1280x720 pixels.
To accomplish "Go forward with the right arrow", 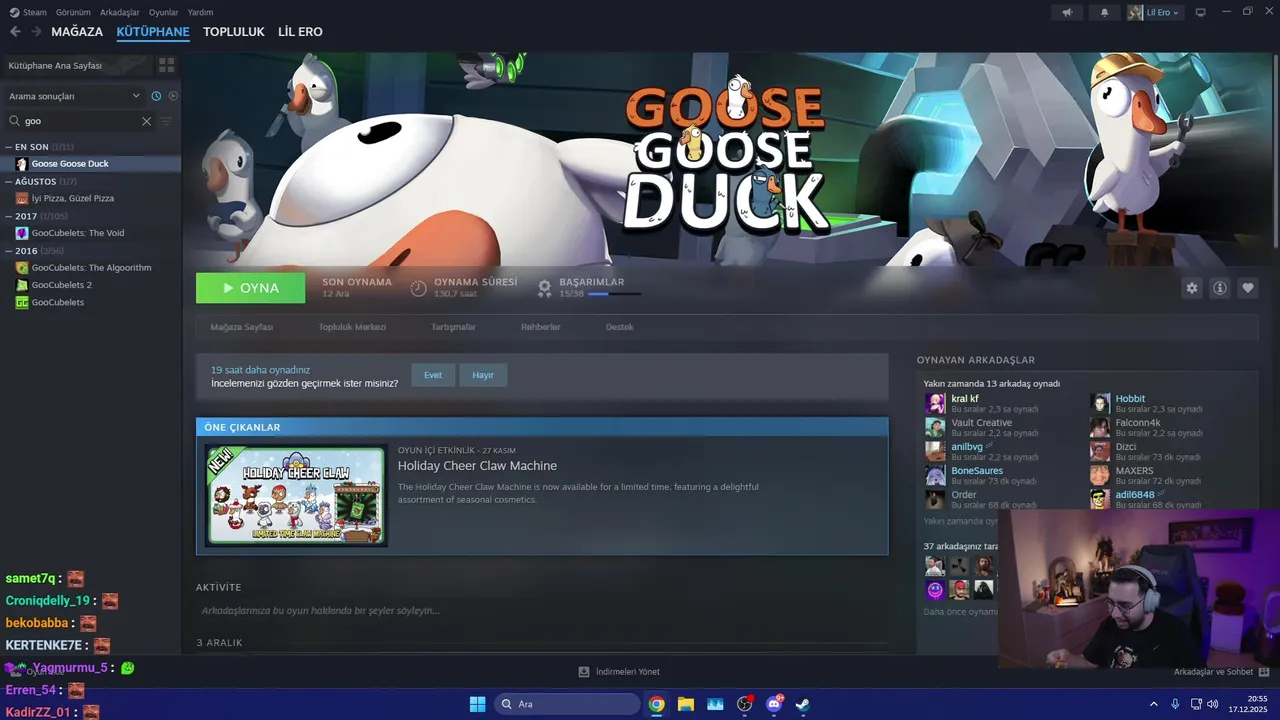I will click(36, 32).
